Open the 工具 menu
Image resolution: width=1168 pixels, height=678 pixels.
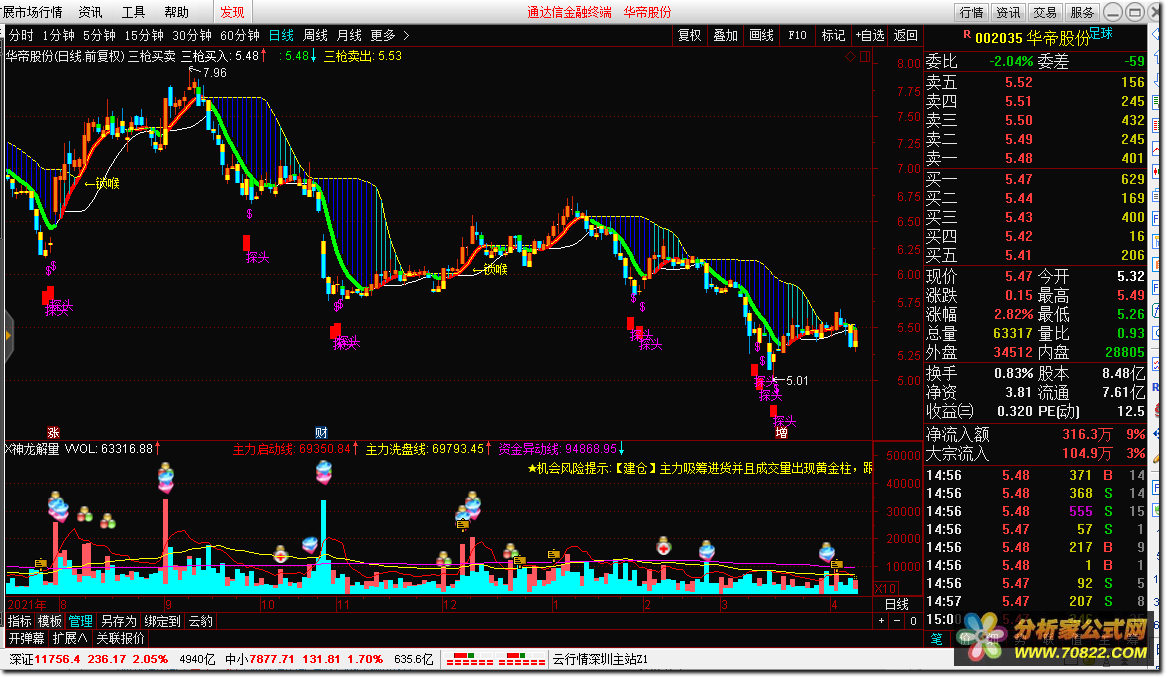click(133, 12)
